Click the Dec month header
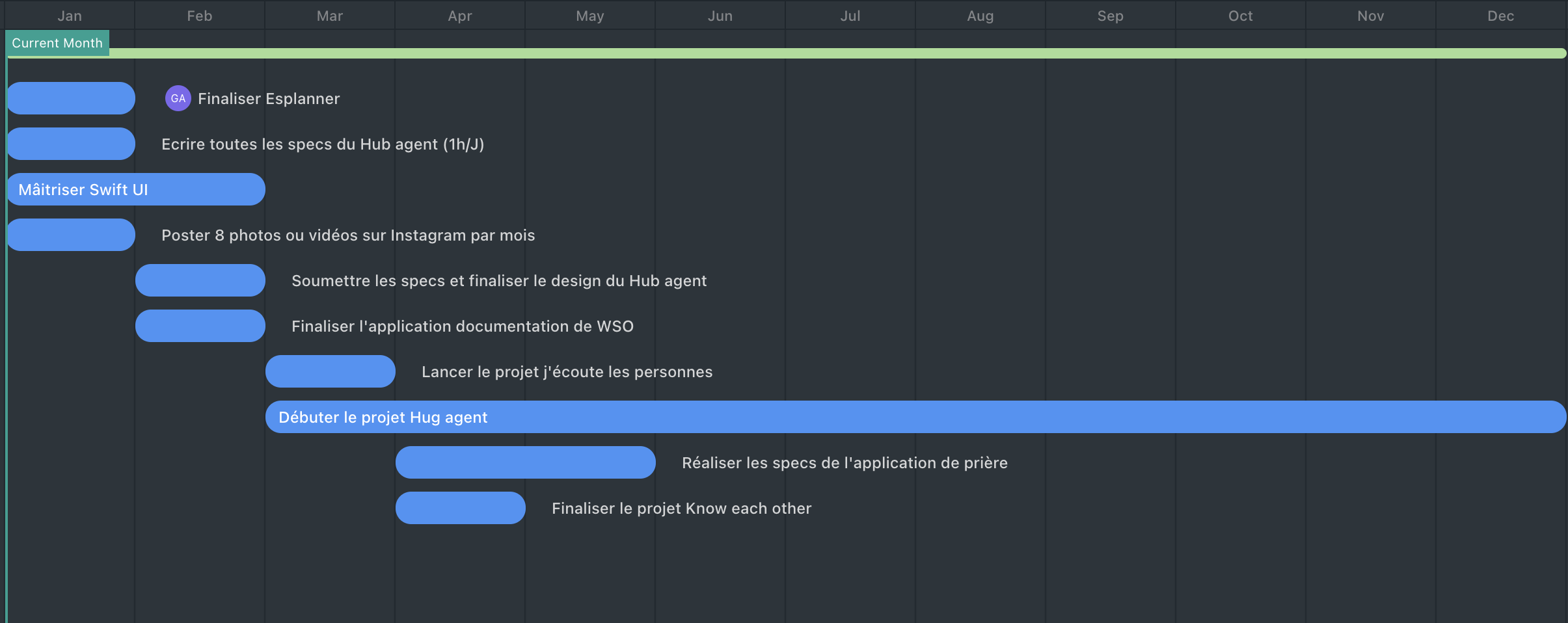 pos(1500,16)
